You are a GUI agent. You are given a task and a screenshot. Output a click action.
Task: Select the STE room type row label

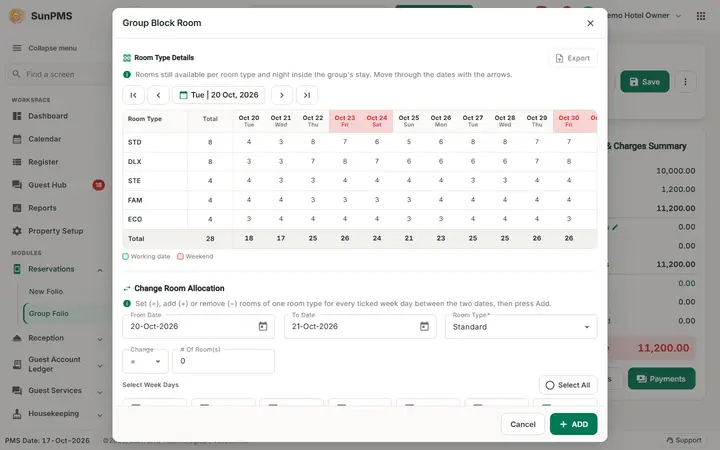(x=134, y=181)
